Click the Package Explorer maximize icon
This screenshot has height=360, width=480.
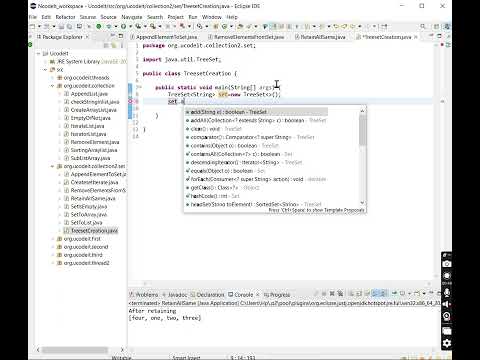(x=121, y=36)
